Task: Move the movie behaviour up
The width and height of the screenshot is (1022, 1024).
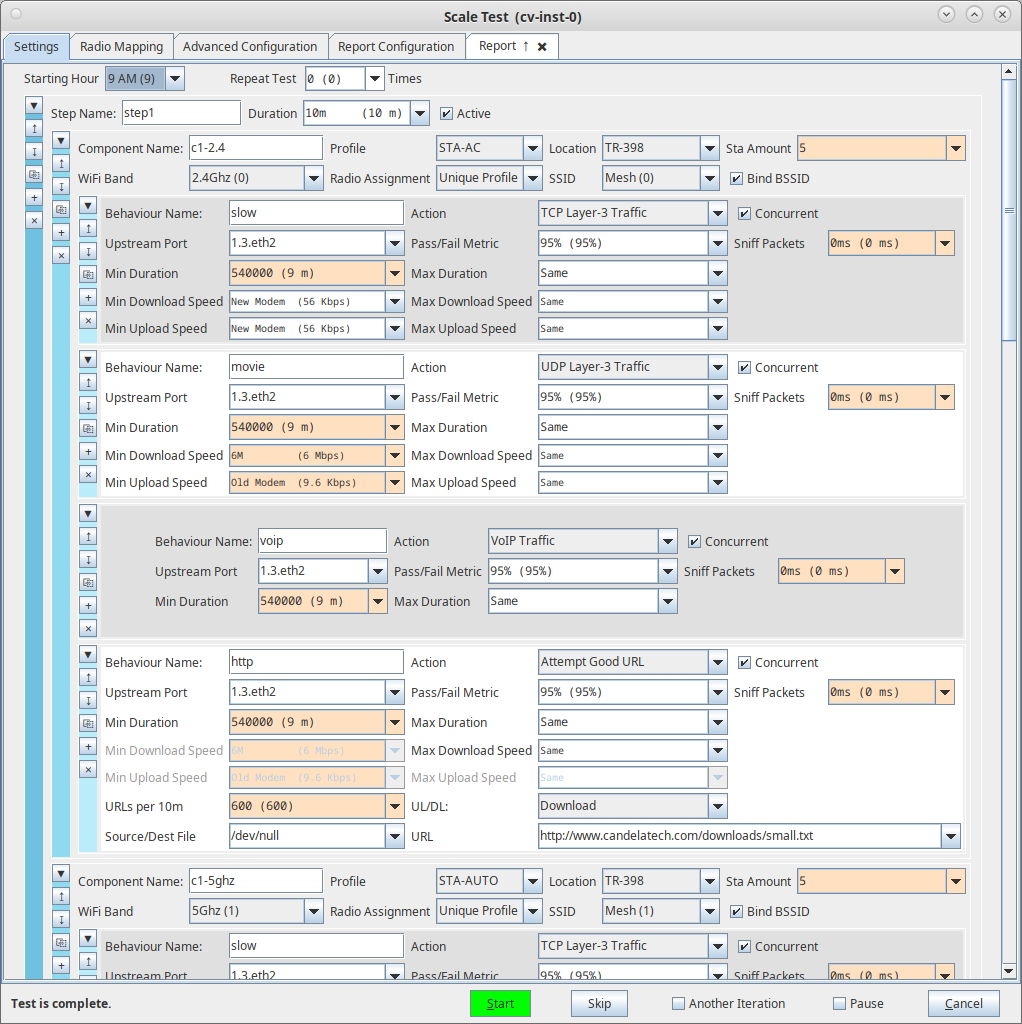Action: pyautogui.click(x=88, y=382)
